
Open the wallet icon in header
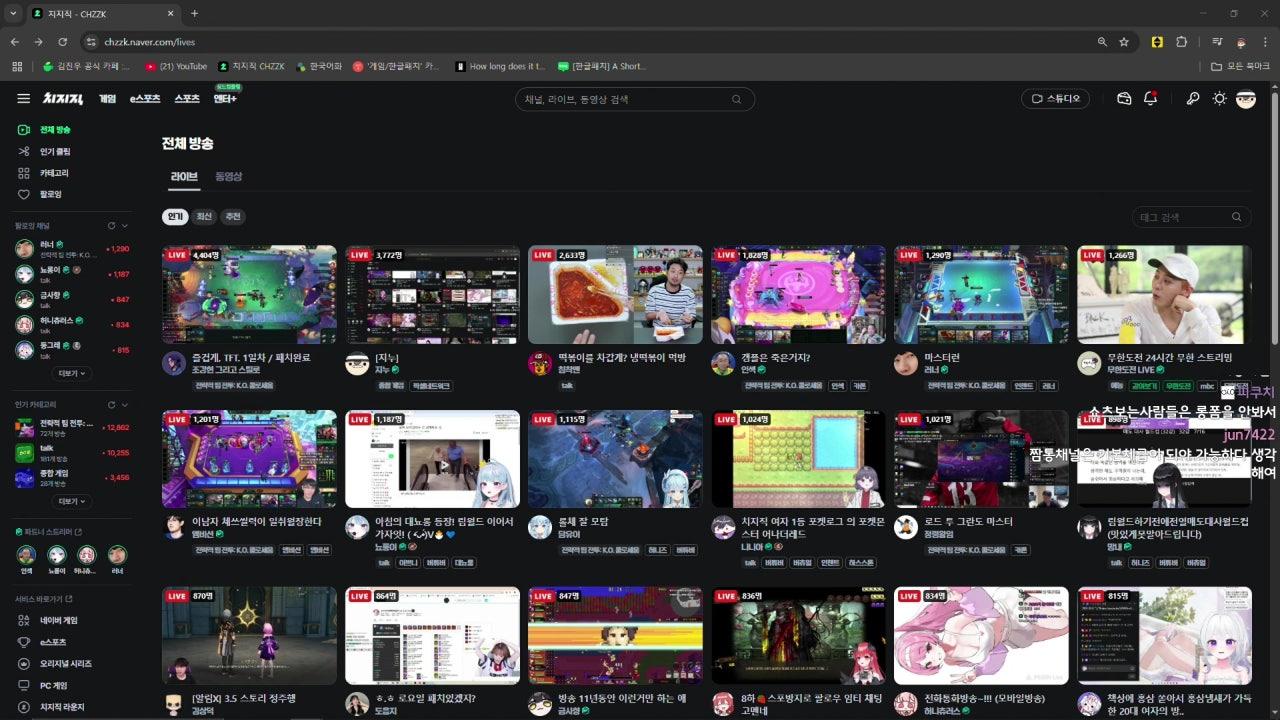click(1124, 98)
